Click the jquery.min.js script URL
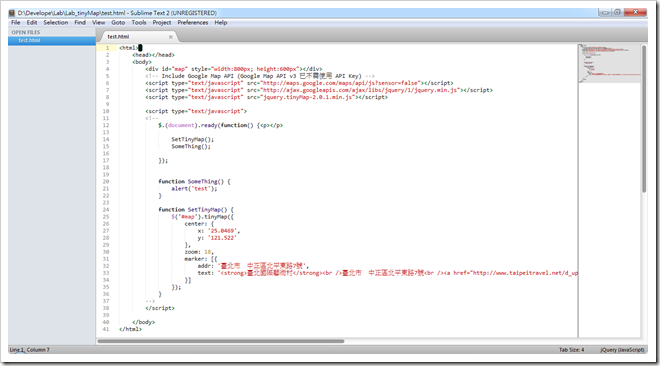Image resolution: width=660 pixels, height=366 pixels. click(x=360, y=90)
